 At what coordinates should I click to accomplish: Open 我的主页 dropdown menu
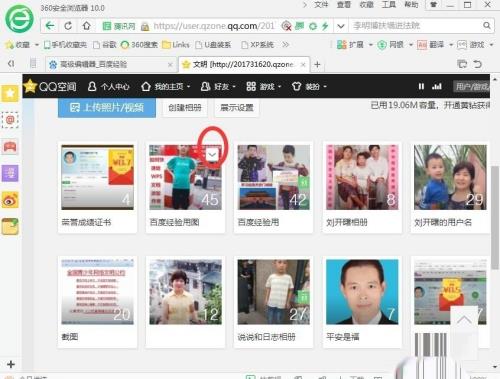pyautogui.click(x=166, y=87)
